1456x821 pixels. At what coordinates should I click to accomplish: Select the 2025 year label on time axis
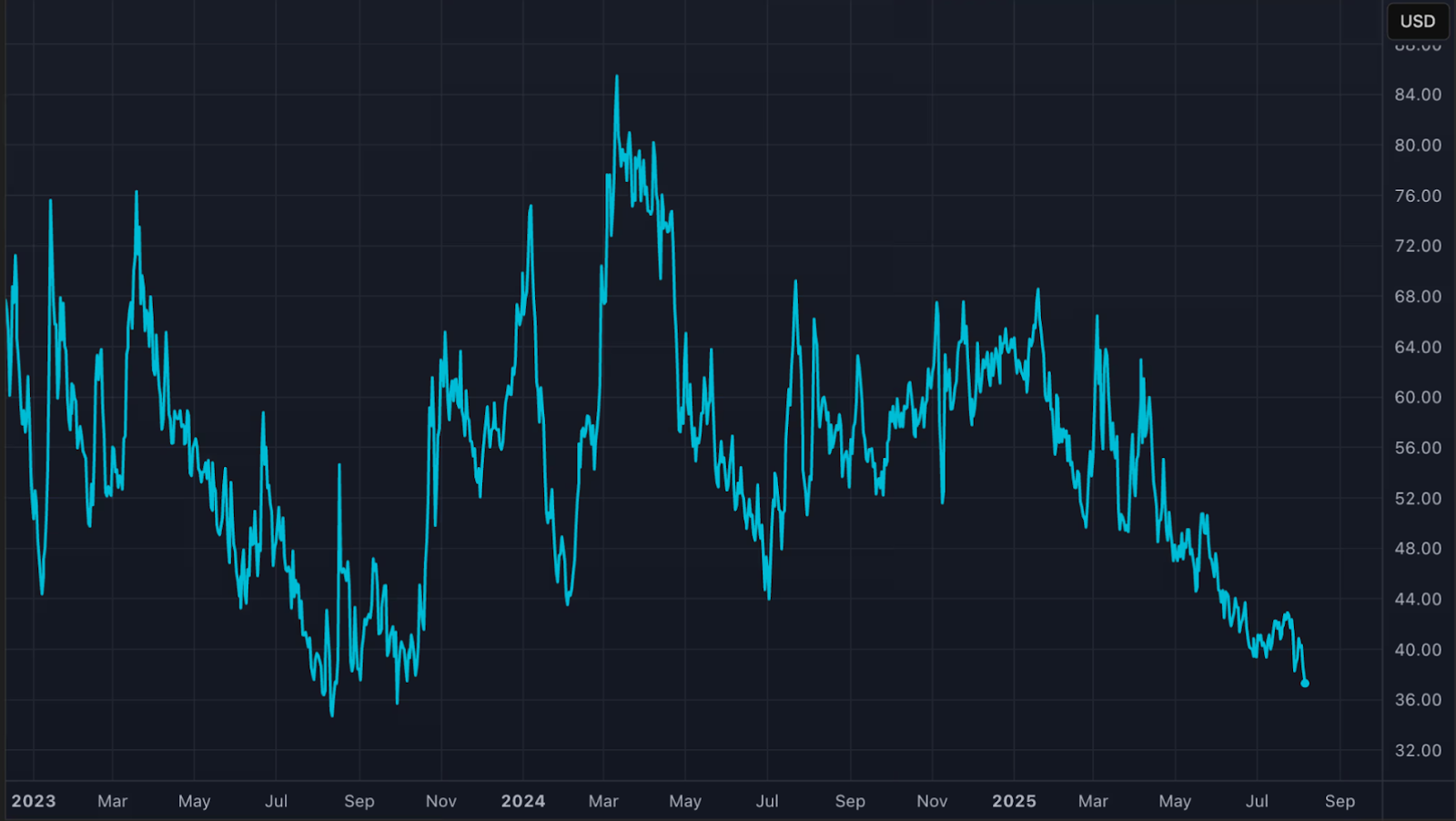click(x=1014, y=801)
